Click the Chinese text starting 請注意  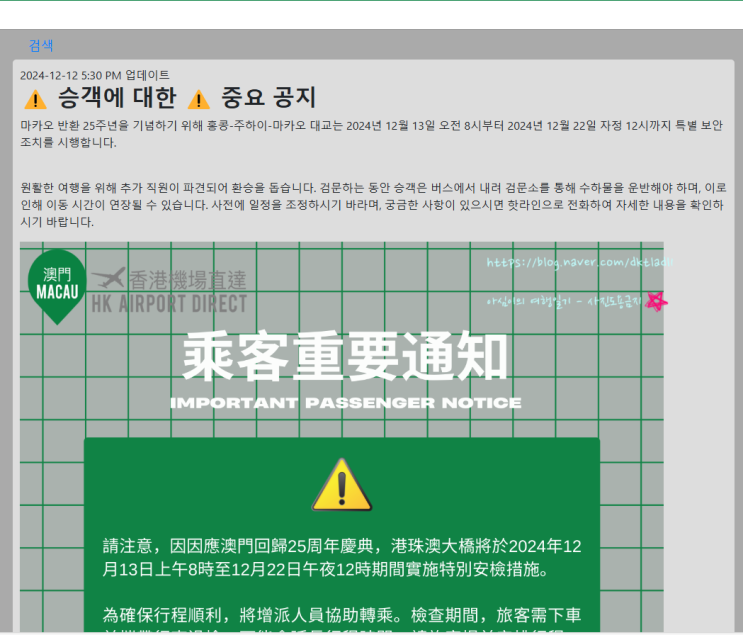[x=342, y=558]
